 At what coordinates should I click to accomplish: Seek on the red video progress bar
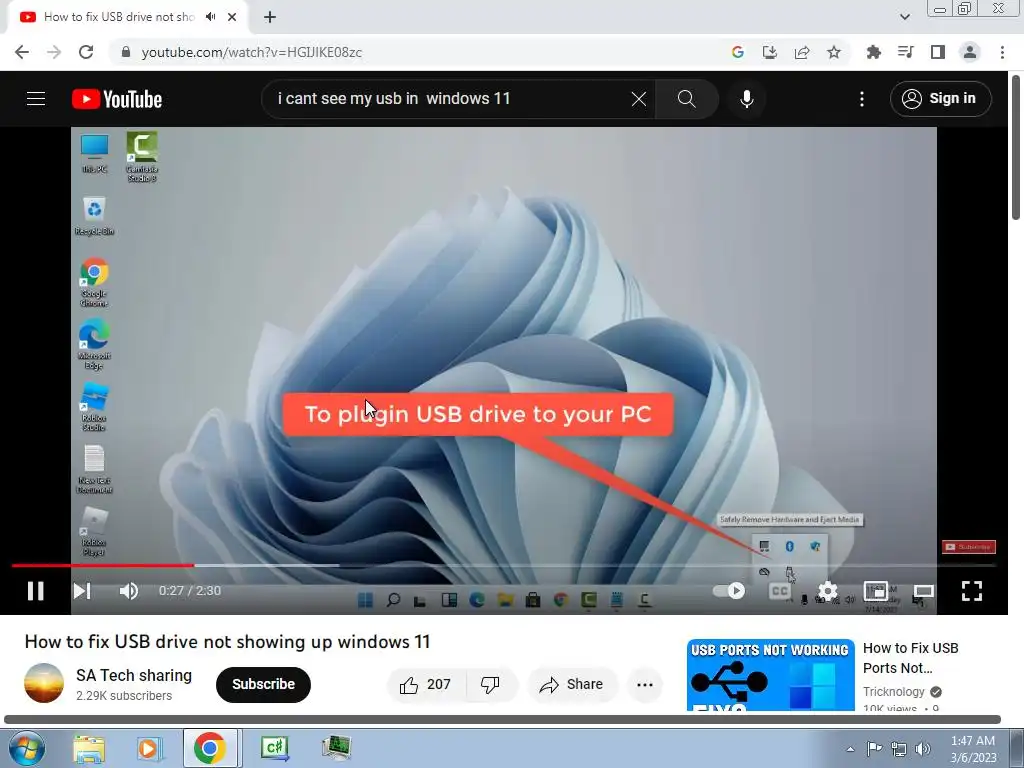103,566
